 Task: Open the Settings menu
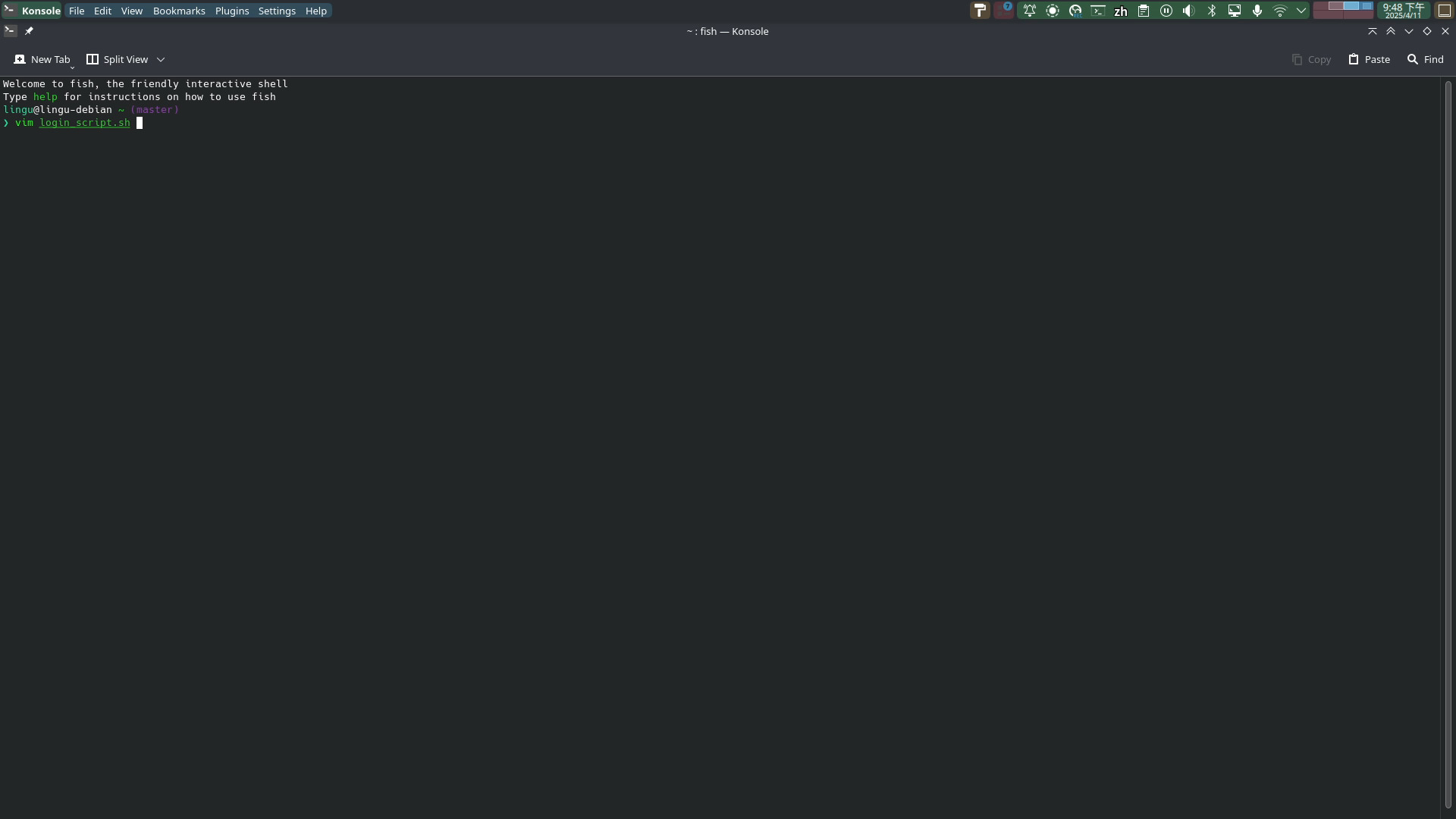277,11
